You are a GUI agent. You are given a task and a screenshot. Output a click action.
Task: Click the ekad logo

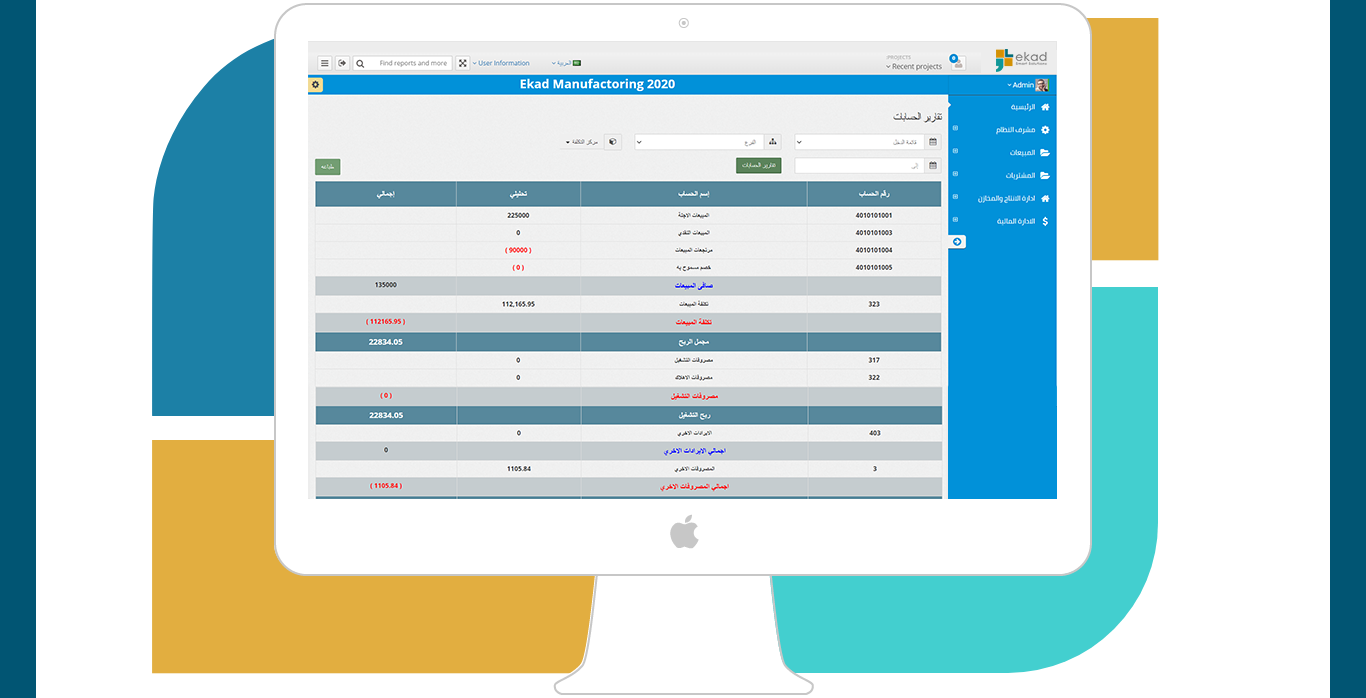(x=1021, y=60)
